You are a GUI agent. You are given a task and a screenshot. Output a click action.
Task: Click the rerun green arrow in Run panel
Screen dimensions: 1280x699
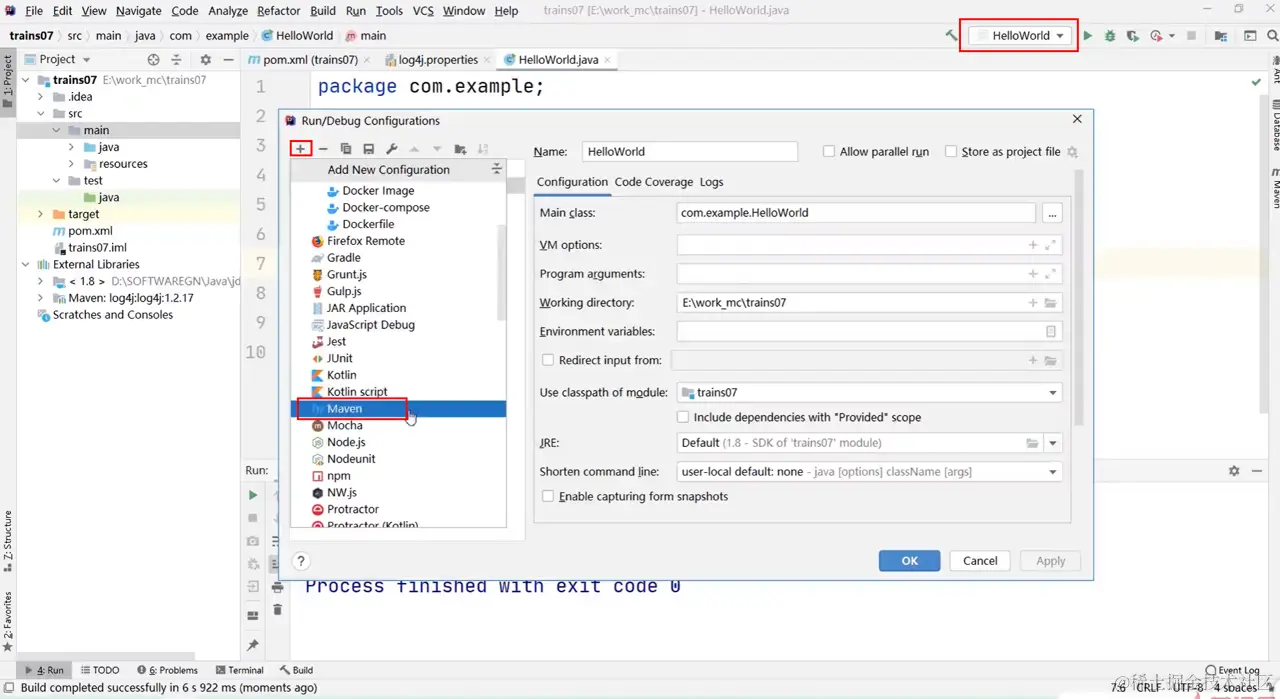[x=253, y=495]
